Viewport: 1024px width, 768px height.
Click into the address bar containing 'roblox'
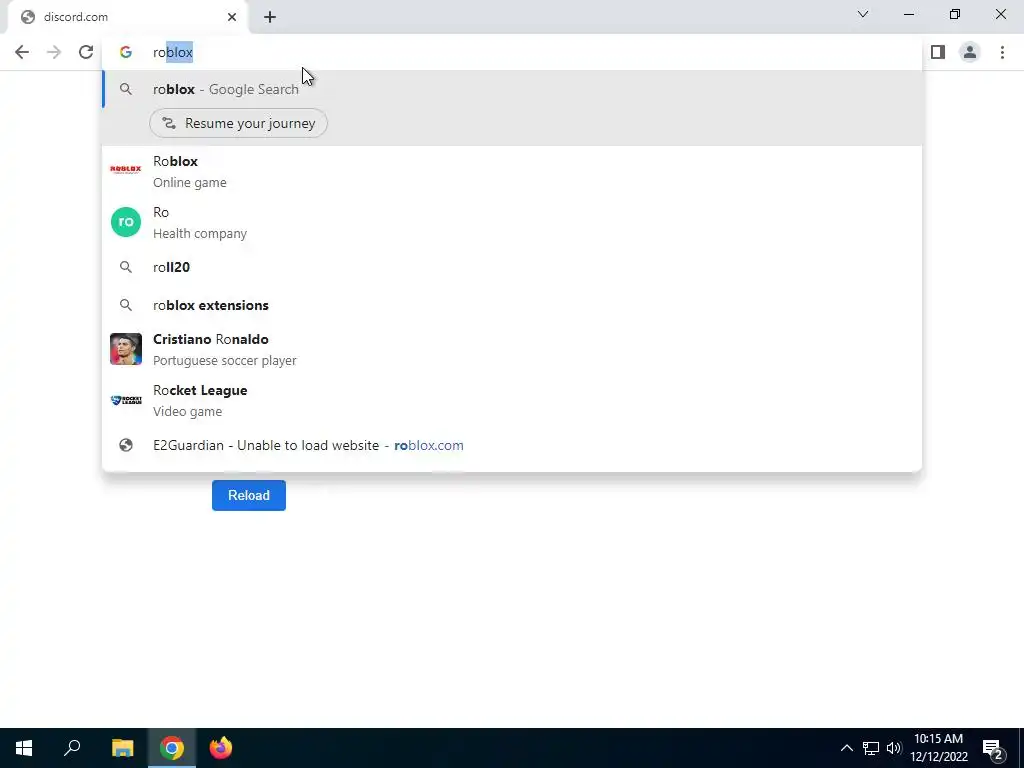(x=512, y=52)
